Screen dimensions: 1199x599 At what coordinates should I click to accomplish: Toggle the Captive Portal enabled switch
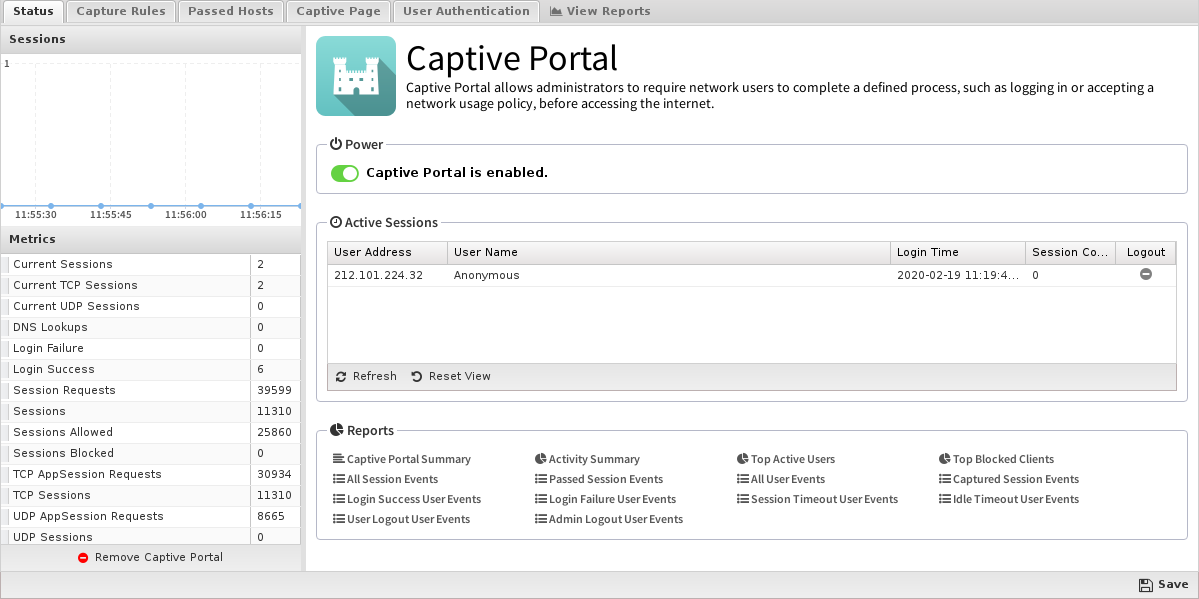(x=345, y=173)
